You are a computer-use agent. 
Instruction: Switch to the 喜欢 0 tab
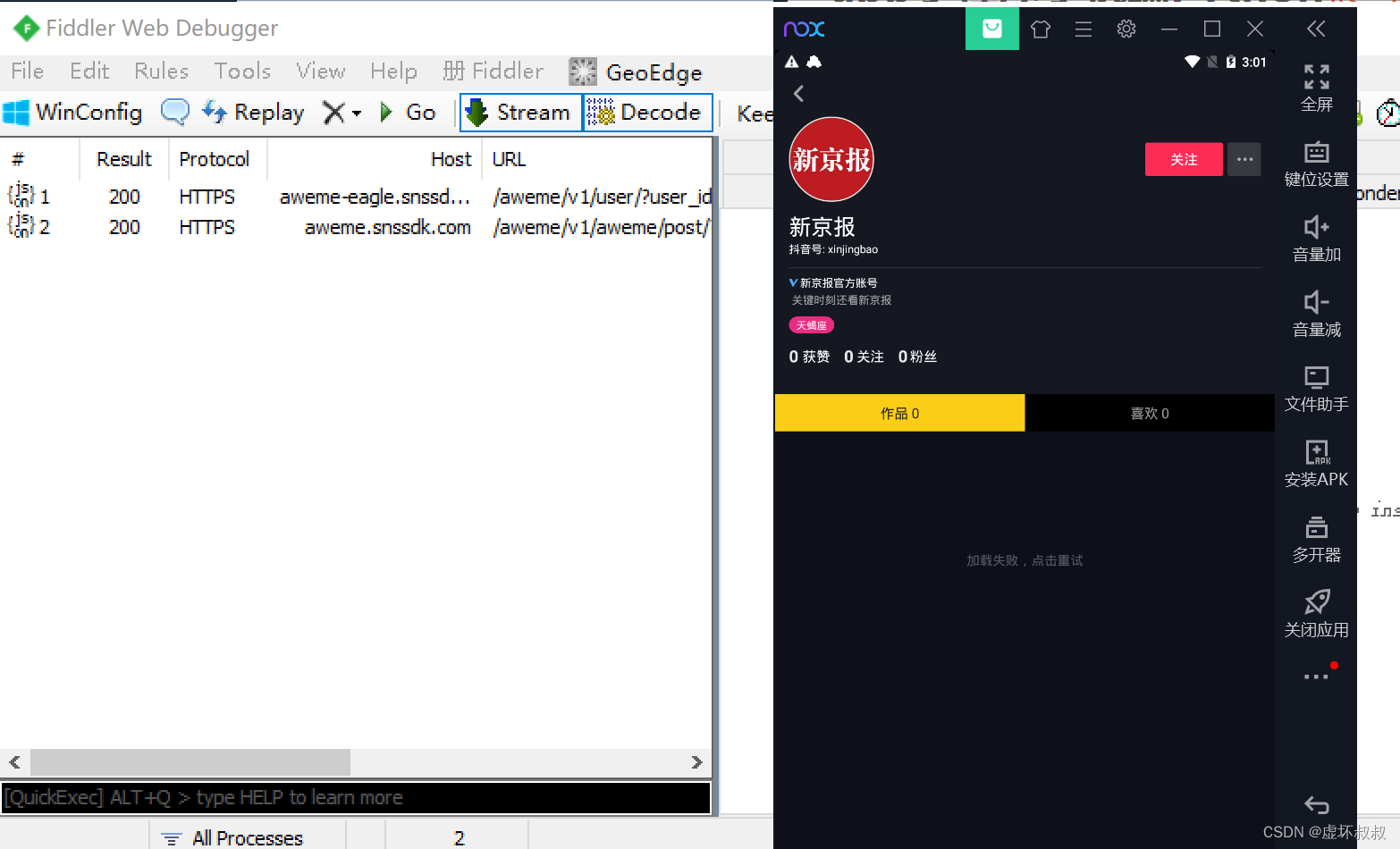point(1150,413)
